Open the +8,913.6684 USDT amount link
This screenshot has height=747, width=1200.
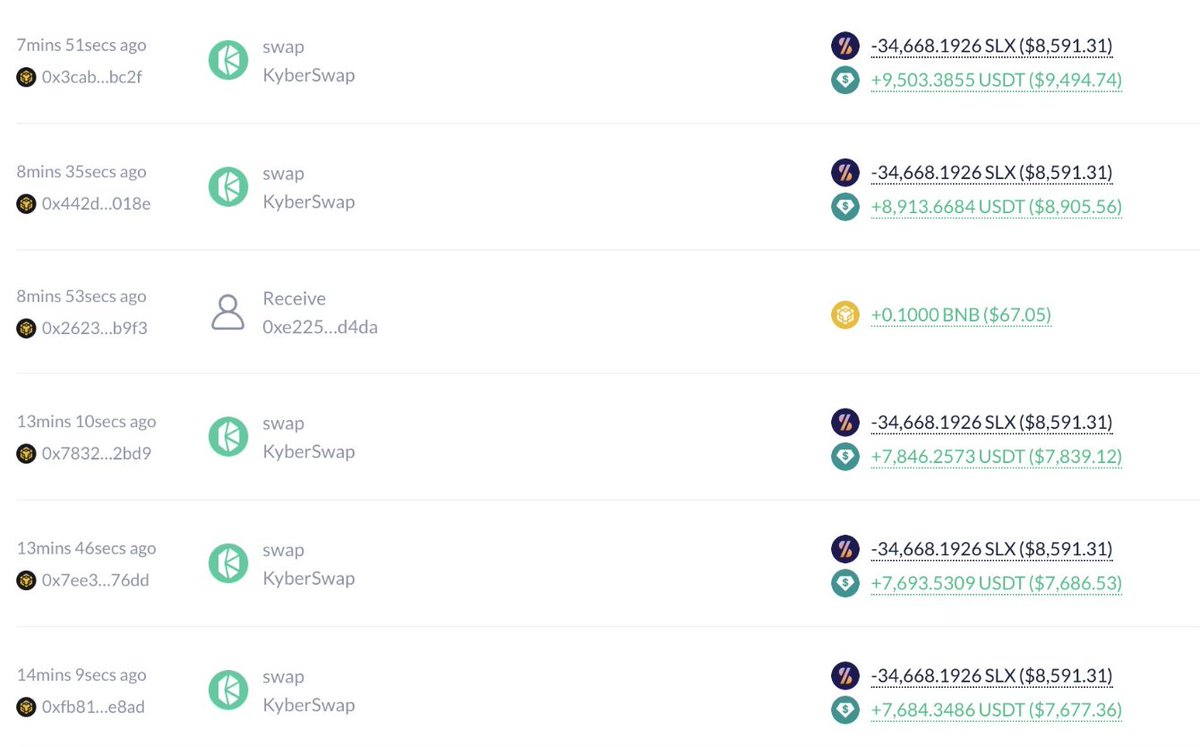pyautogui.click(x=996, y=207)
